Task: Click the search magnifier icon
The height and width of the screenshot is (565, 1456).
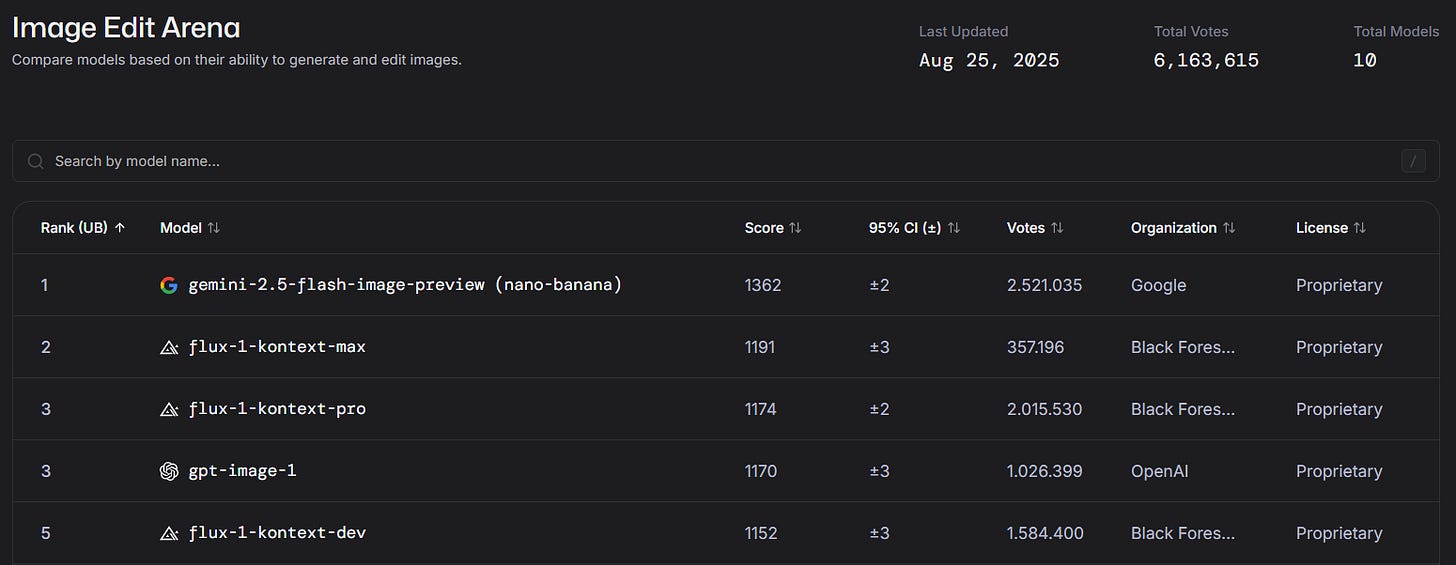Action: pyautogui.click(x=36, y=161)
